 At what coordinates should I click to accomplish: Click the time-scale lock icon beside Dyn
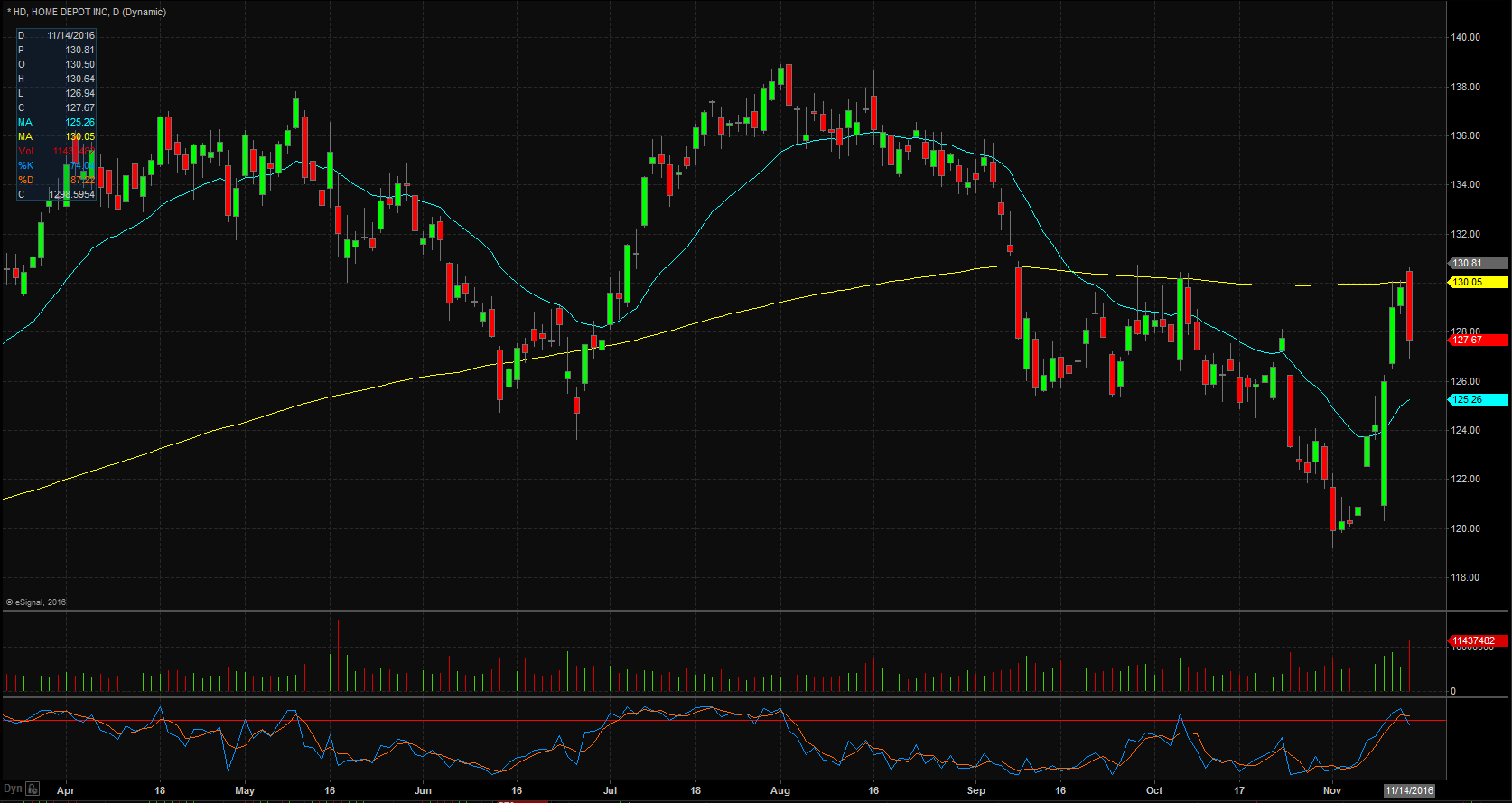coord(33,789)
